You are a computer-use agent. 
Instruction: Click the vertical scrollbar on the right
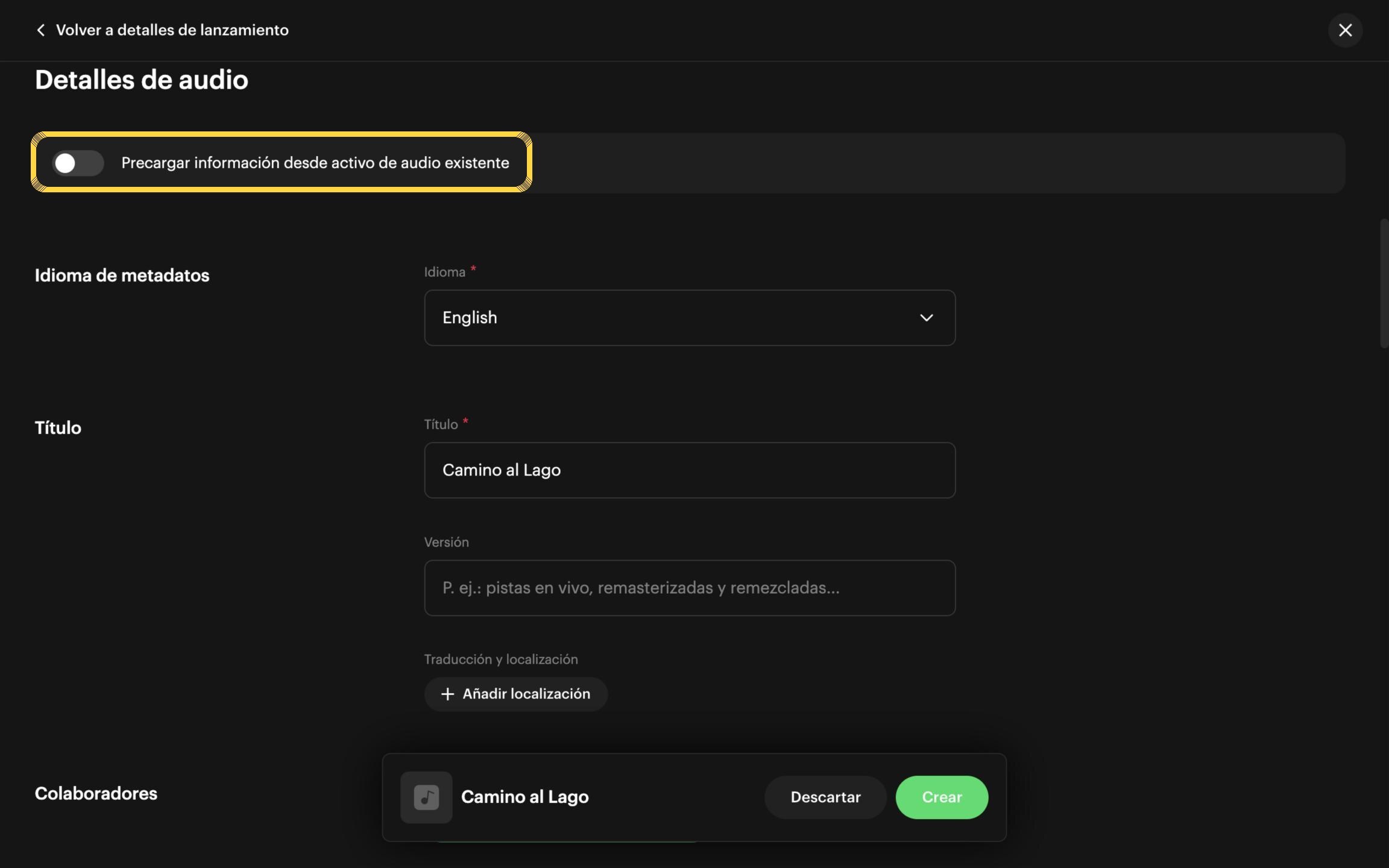(1384, 283)
